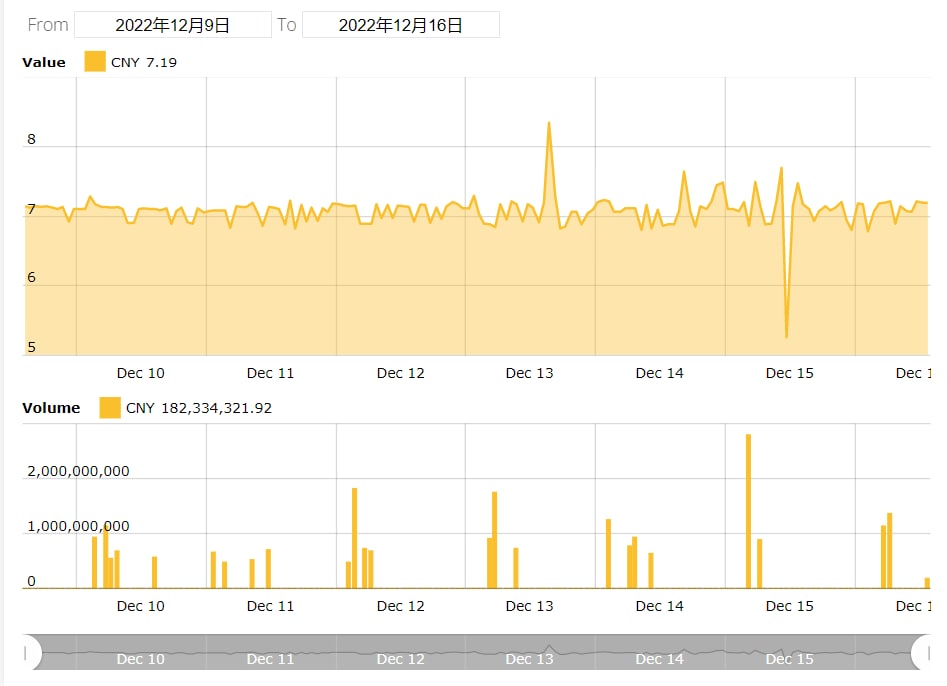Image resolution: width=947 pixels, height=686 pixels.
Task: Click the 'Value' chart title label
Action: click(x=44, y=63)
